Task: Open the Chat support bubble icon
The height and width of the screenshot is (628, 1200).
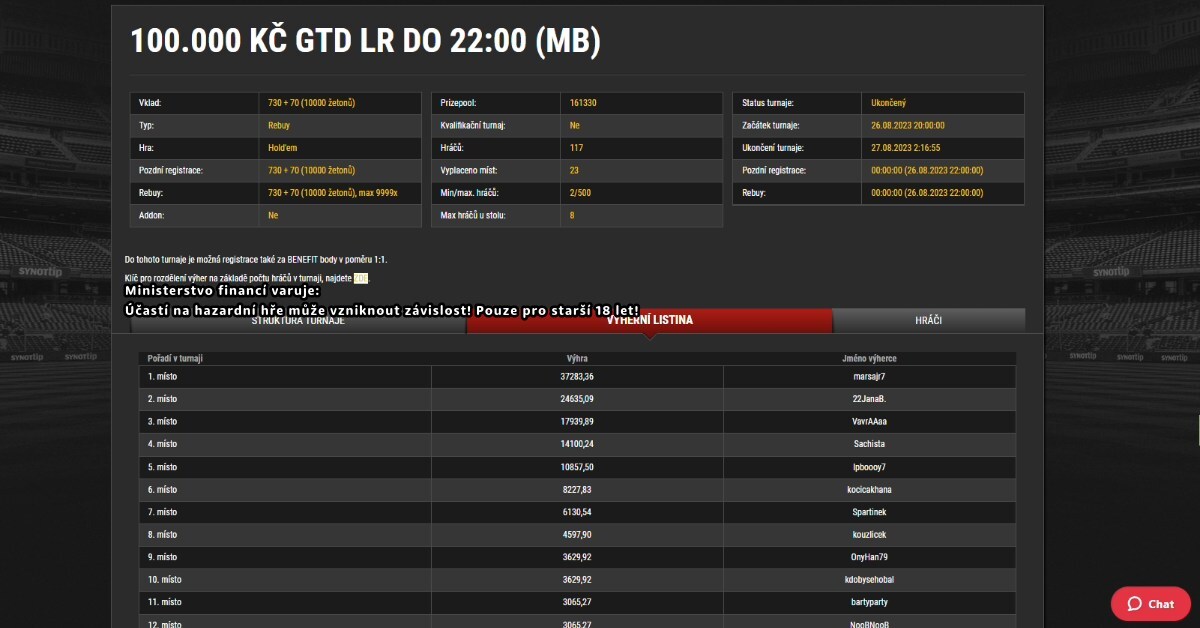Action: coord(1134,604)
